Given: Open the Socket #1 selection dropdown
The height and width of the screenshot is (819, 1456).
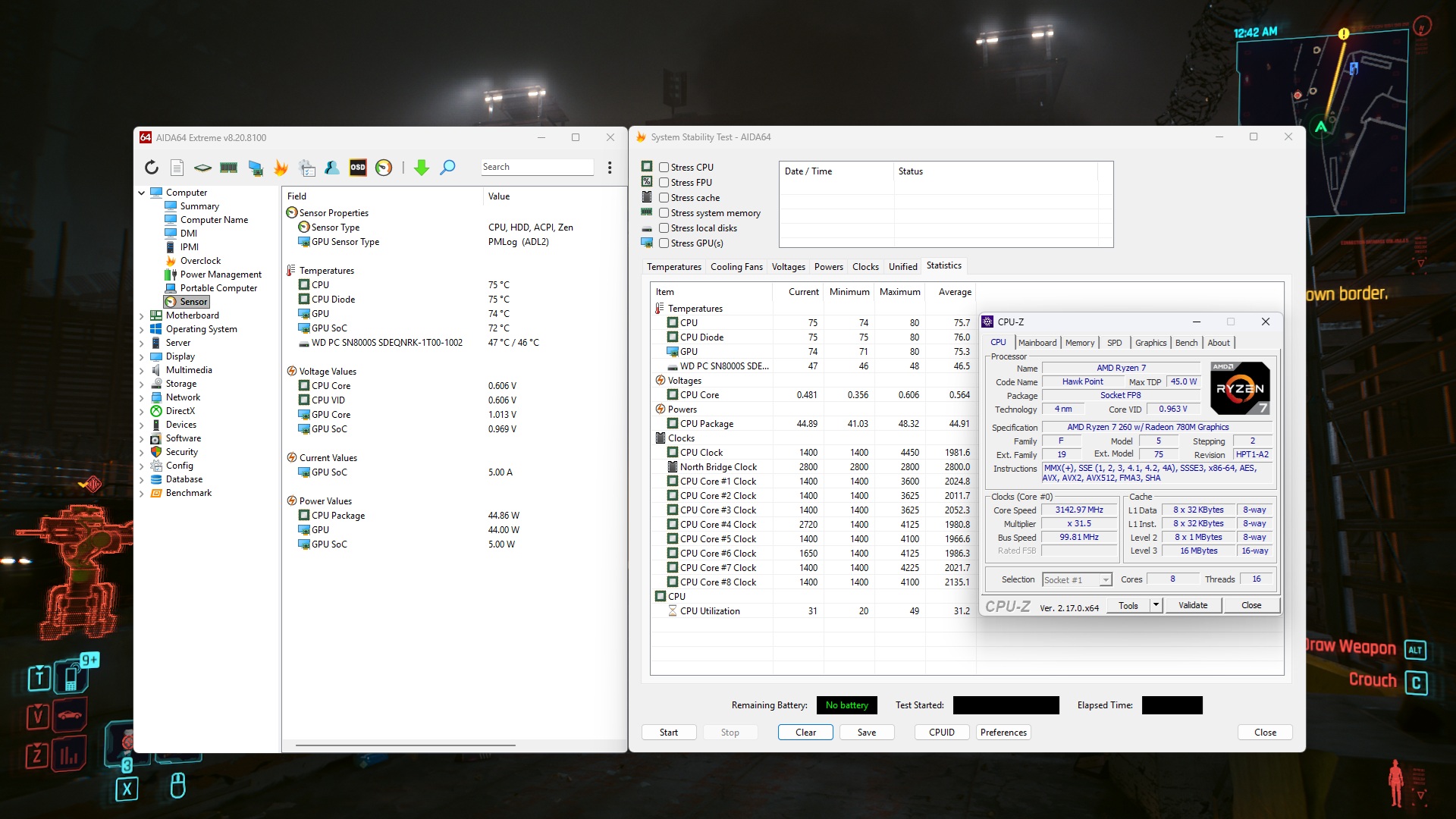Looking at the screenshot, I should tap(1106, 580).
